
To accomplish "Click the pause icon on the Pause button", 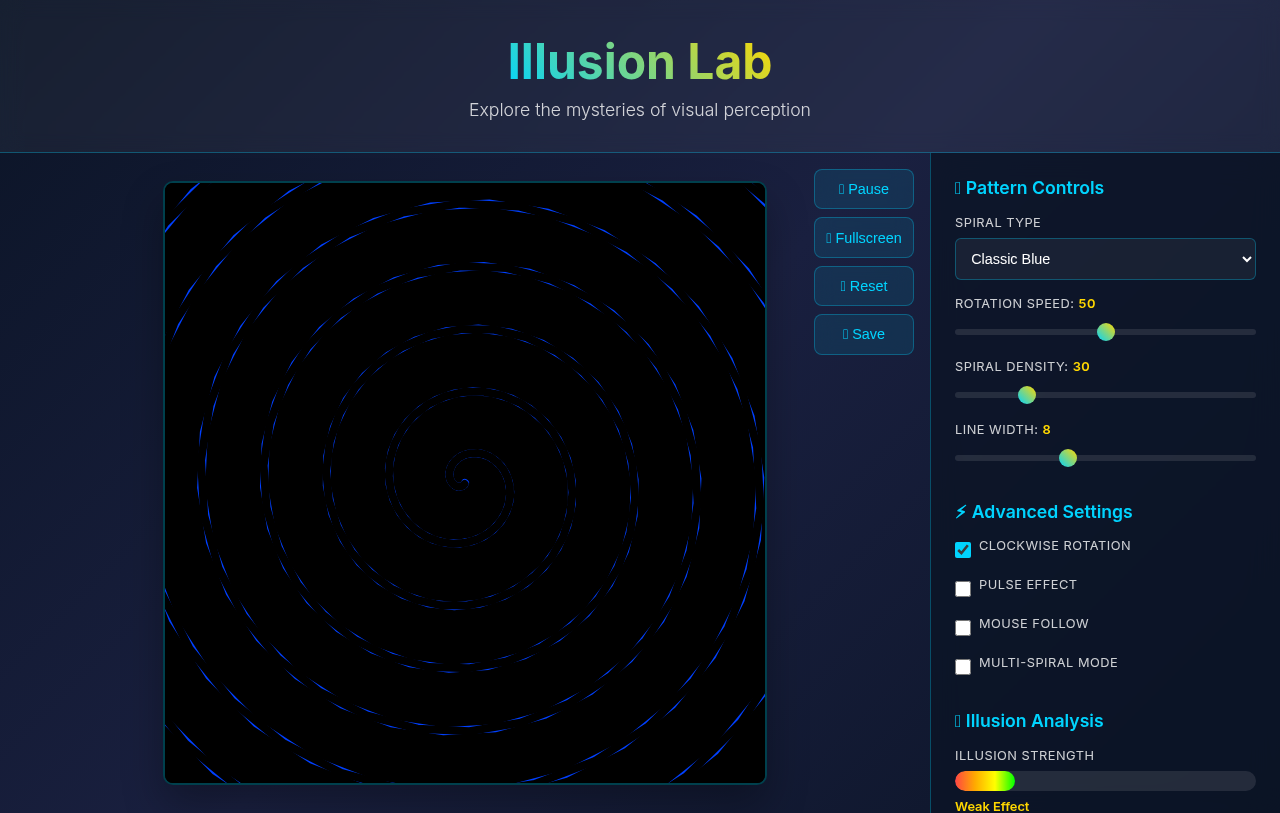I will pos(841,189).
